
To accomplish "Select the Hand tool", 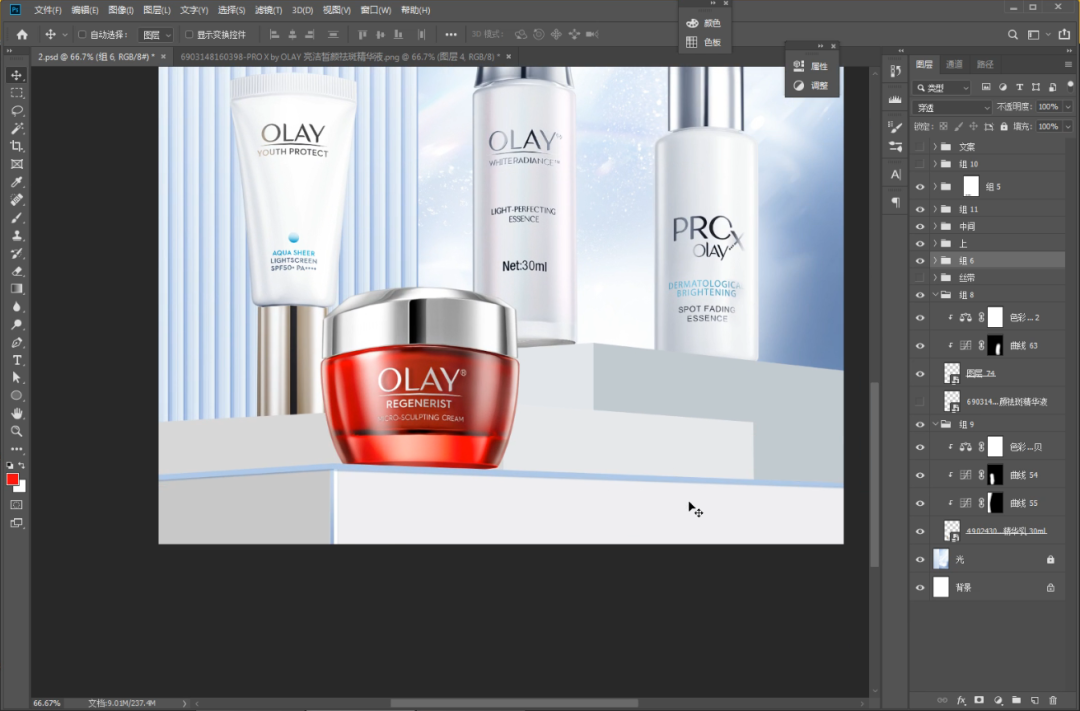I will coord(17,413).
